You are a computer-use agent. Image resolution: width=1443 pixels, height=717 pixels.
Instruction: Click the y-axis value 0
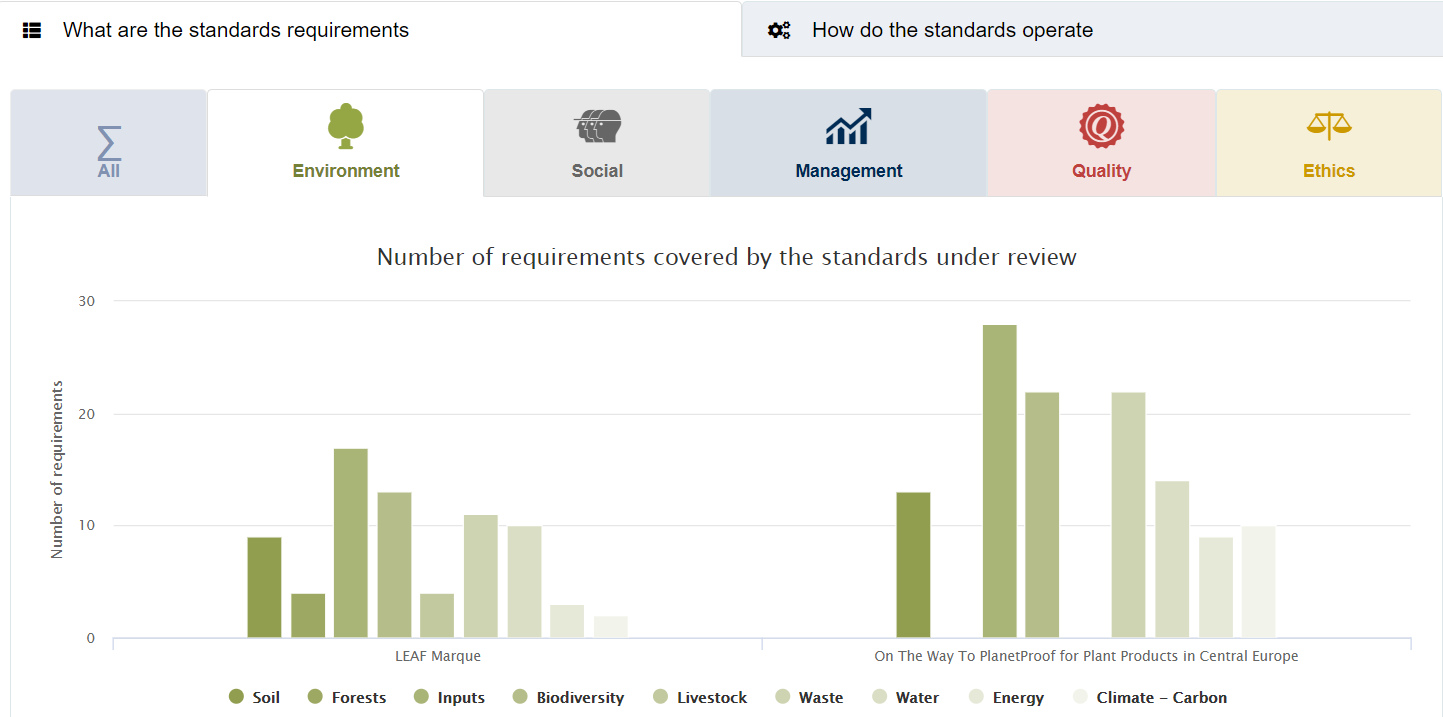point(91,638)
